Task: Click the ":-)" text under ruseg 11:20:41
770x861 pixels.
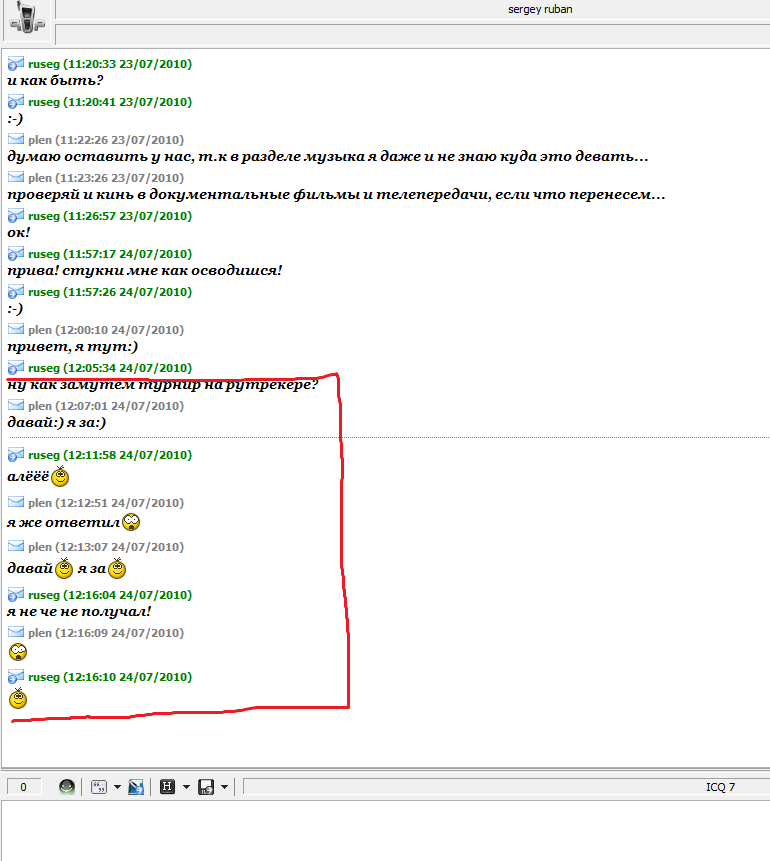Action: [x=15, y=119]
